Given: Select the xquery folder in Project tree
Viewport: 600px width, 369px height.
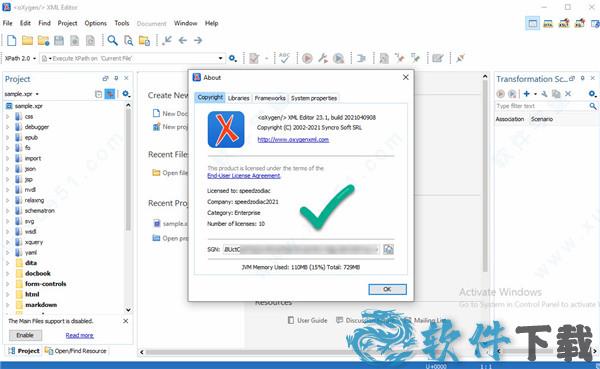Looking at the screenshot, I should [34, 242].
